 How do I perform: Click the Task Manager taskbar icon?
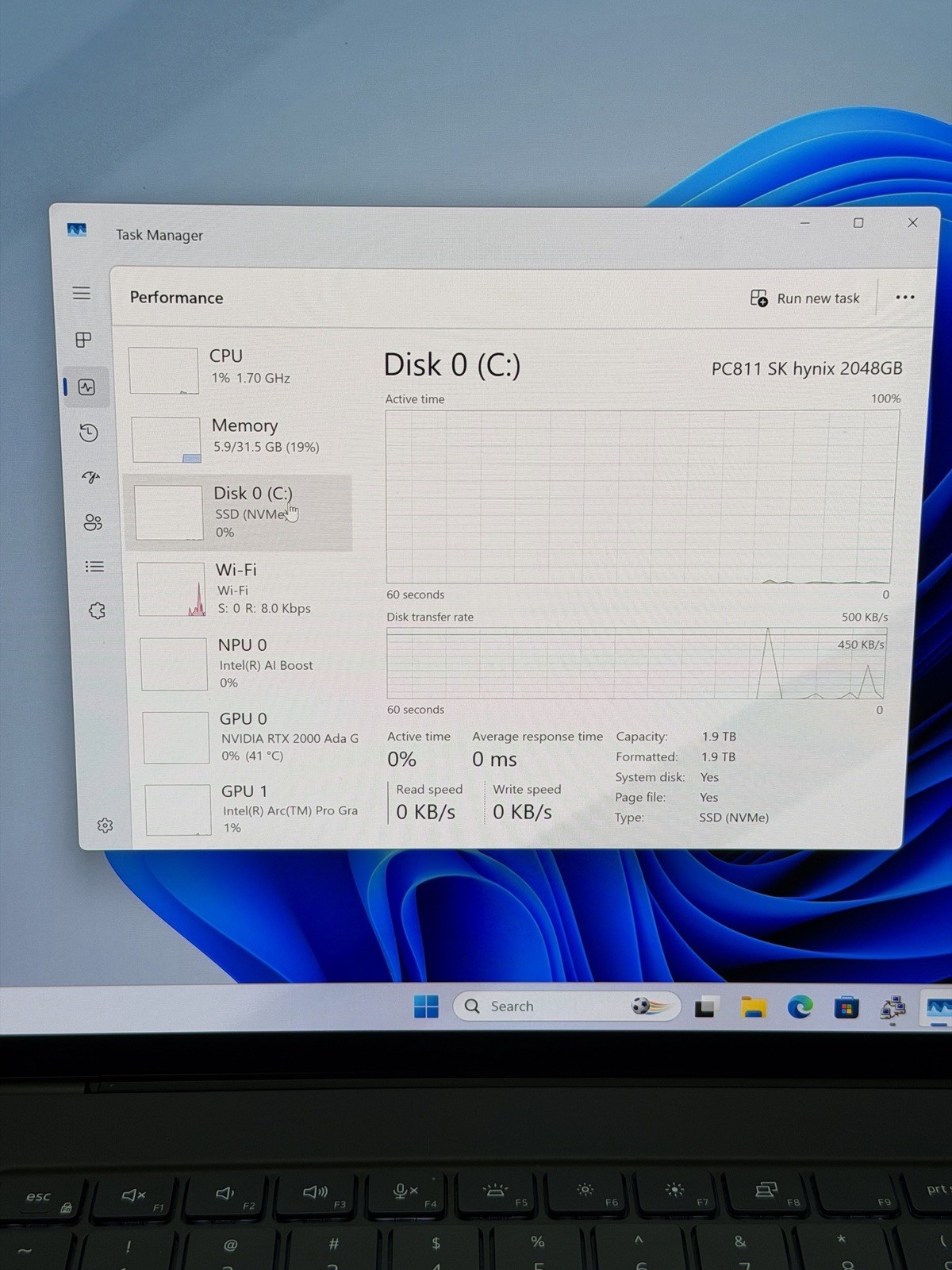pyautogui.click(x=938, y=1009)
